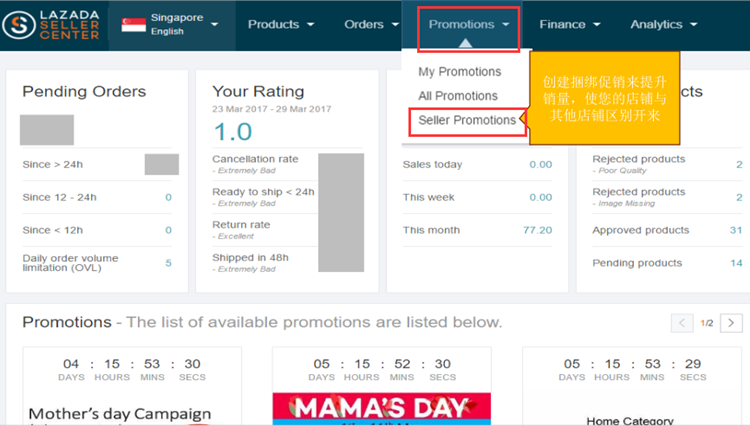This screenshot has height=426, width=750.
Task: Collapse the Promotions menu
Action: coord(469,24)
